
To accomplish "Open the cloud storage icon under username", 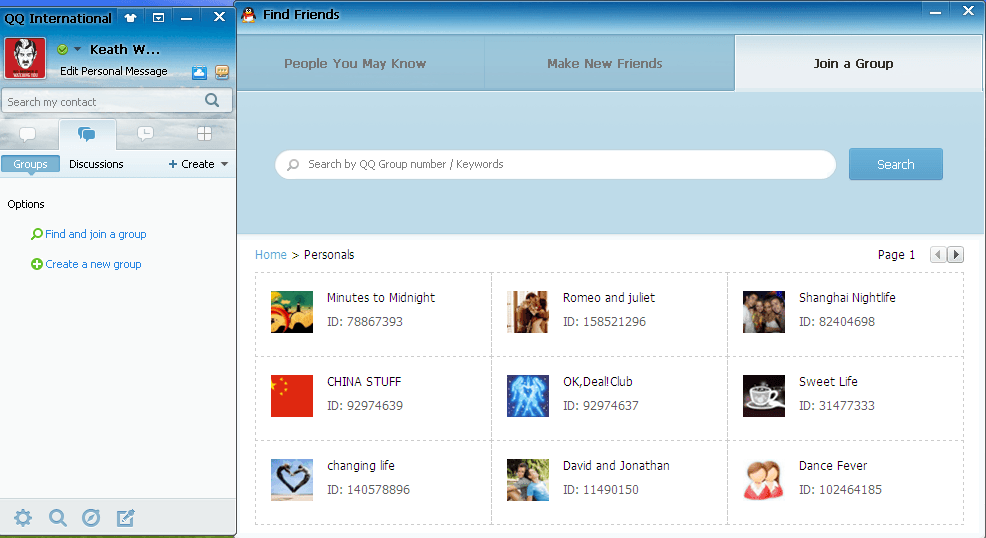I will 199,72.
